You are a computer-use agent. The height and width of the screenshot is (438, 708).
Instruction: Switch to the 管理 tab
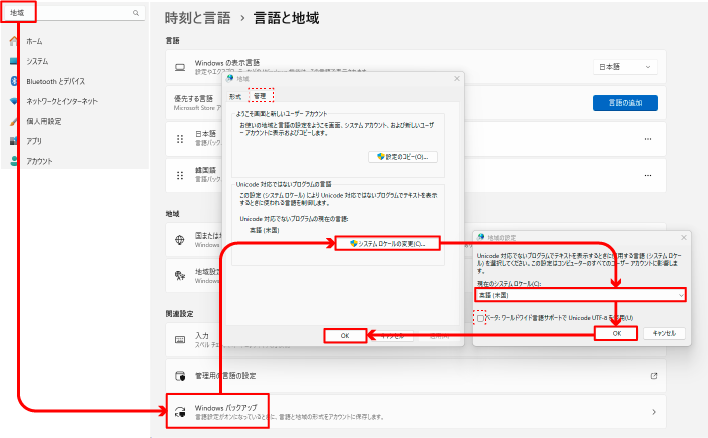pyautogui.click(x=260, y=95)
